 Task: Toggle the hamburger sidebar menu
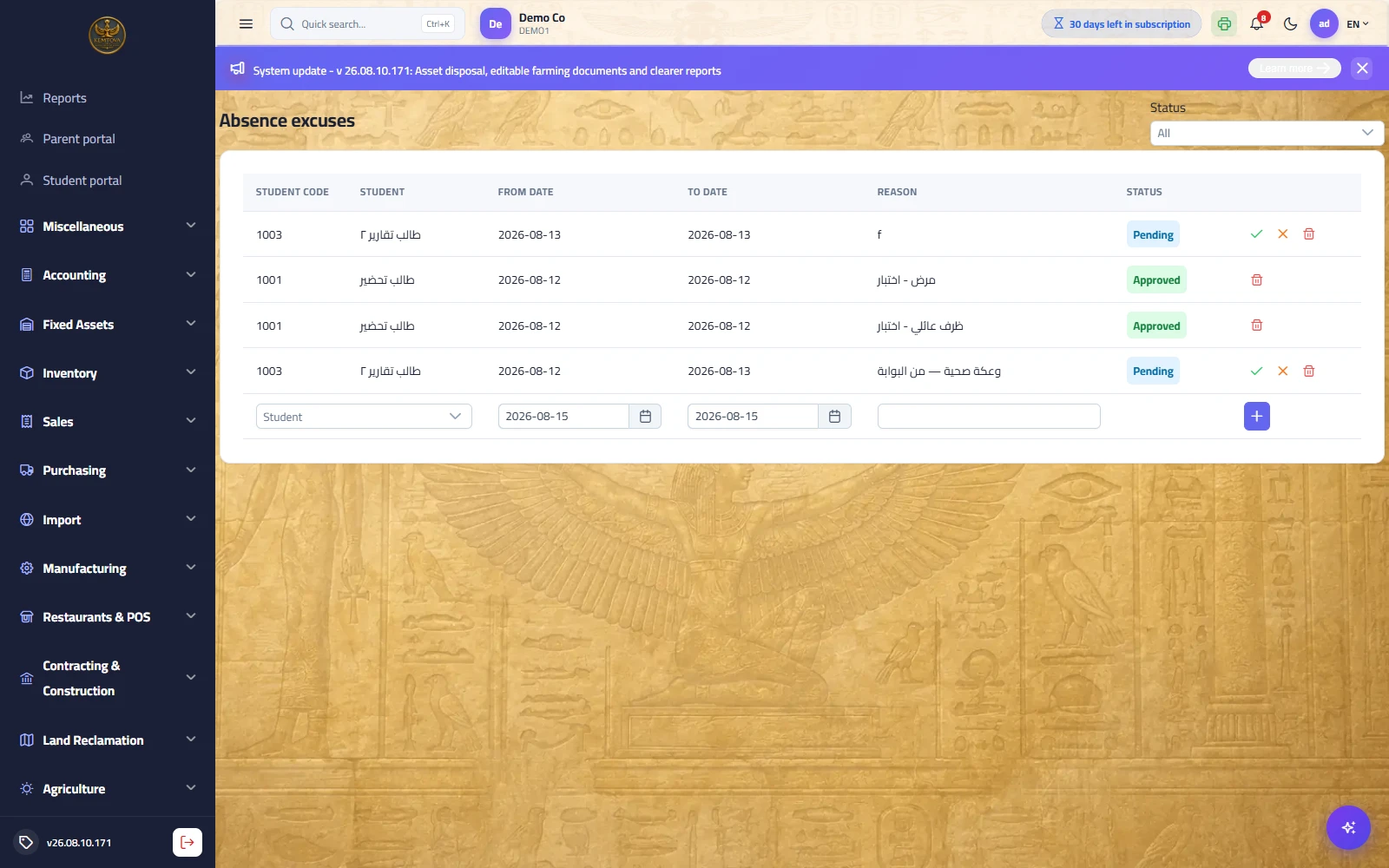coord(246,24)
